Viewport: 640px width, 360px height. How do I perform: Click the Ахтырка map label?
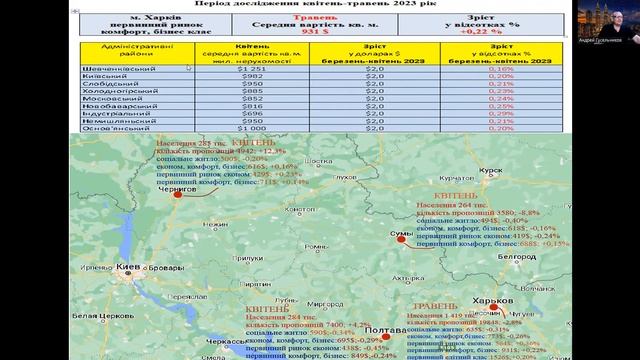tap(408, 278)
